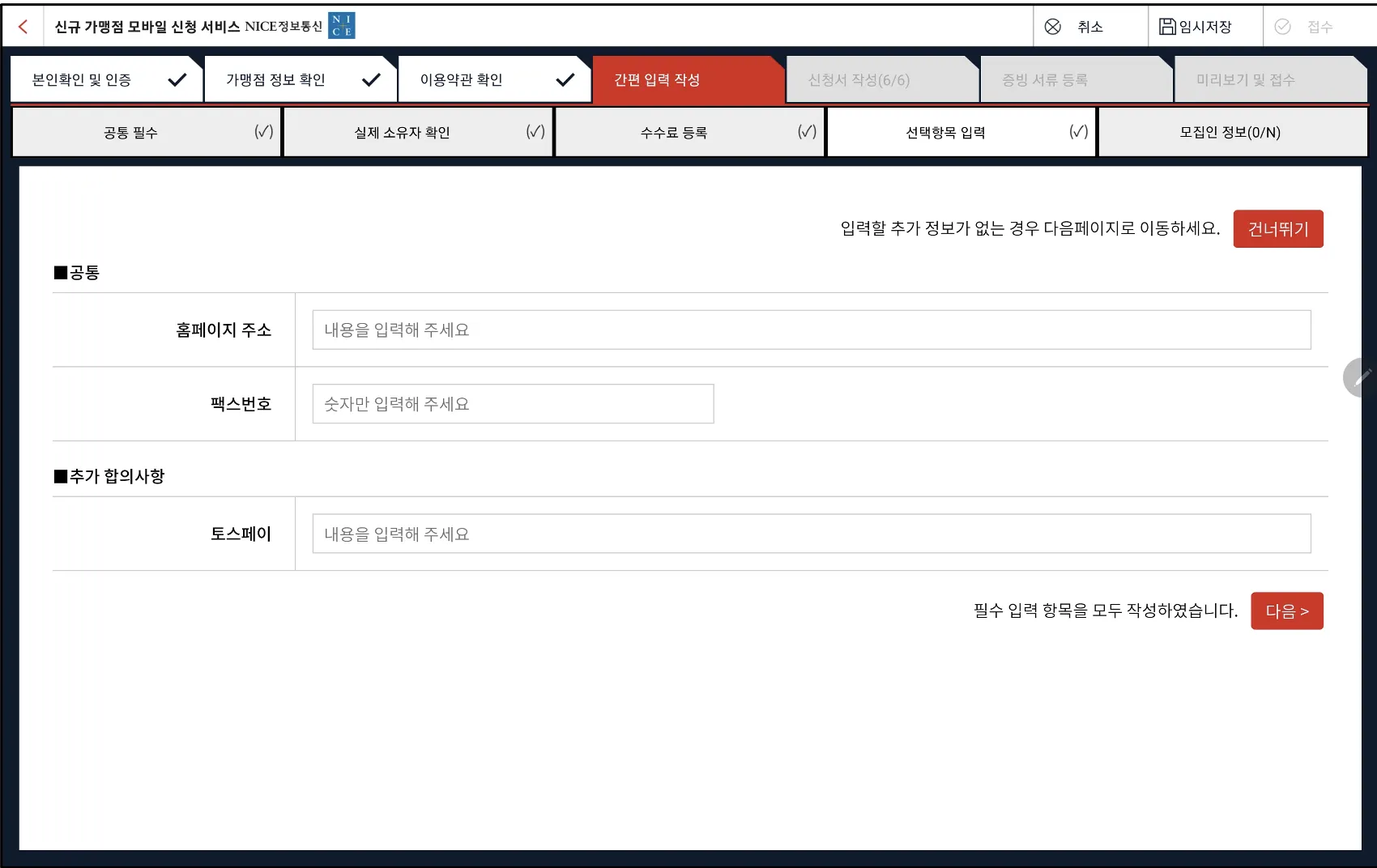Select the 간편 입력 작성 step
Viewport: 1377px width, 868px height.
point(689,79)
